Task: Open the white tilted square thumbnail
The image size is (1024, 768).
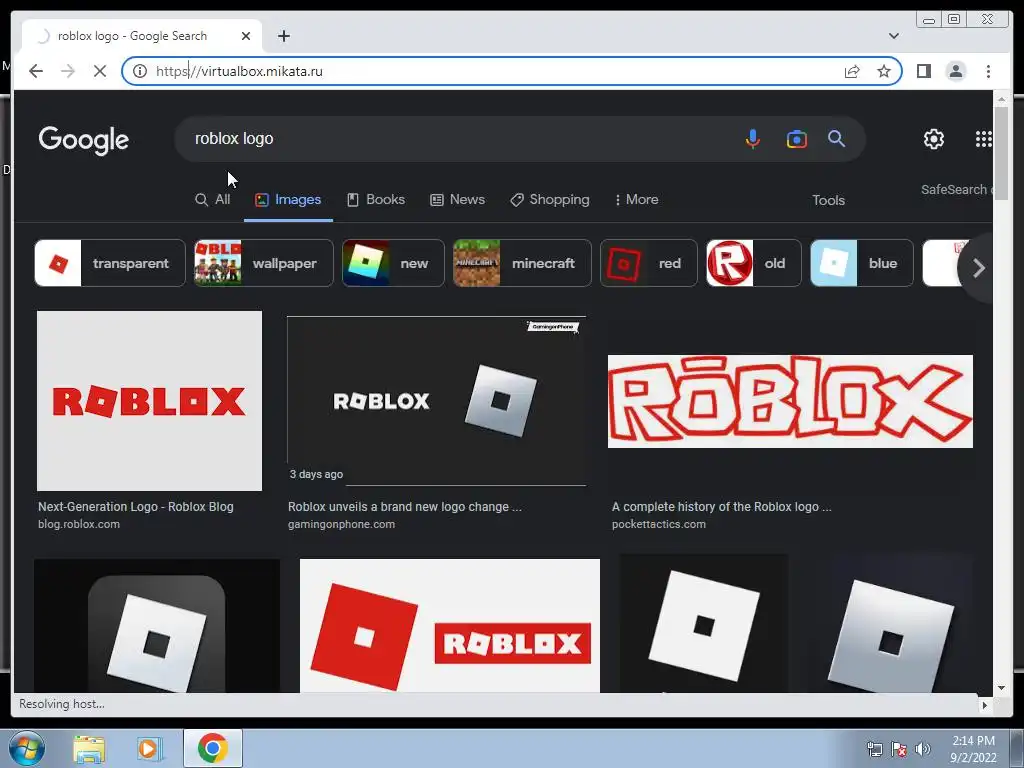Action: tap(703, 623)
